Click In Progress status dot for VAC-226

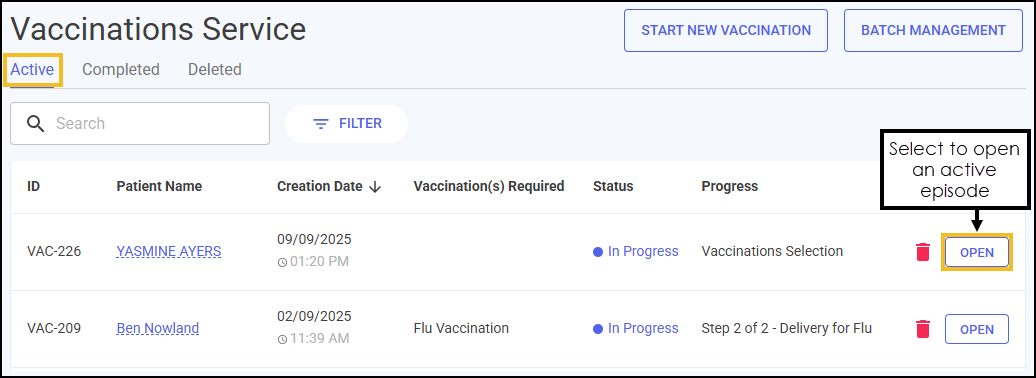click(x=598, y=252)
